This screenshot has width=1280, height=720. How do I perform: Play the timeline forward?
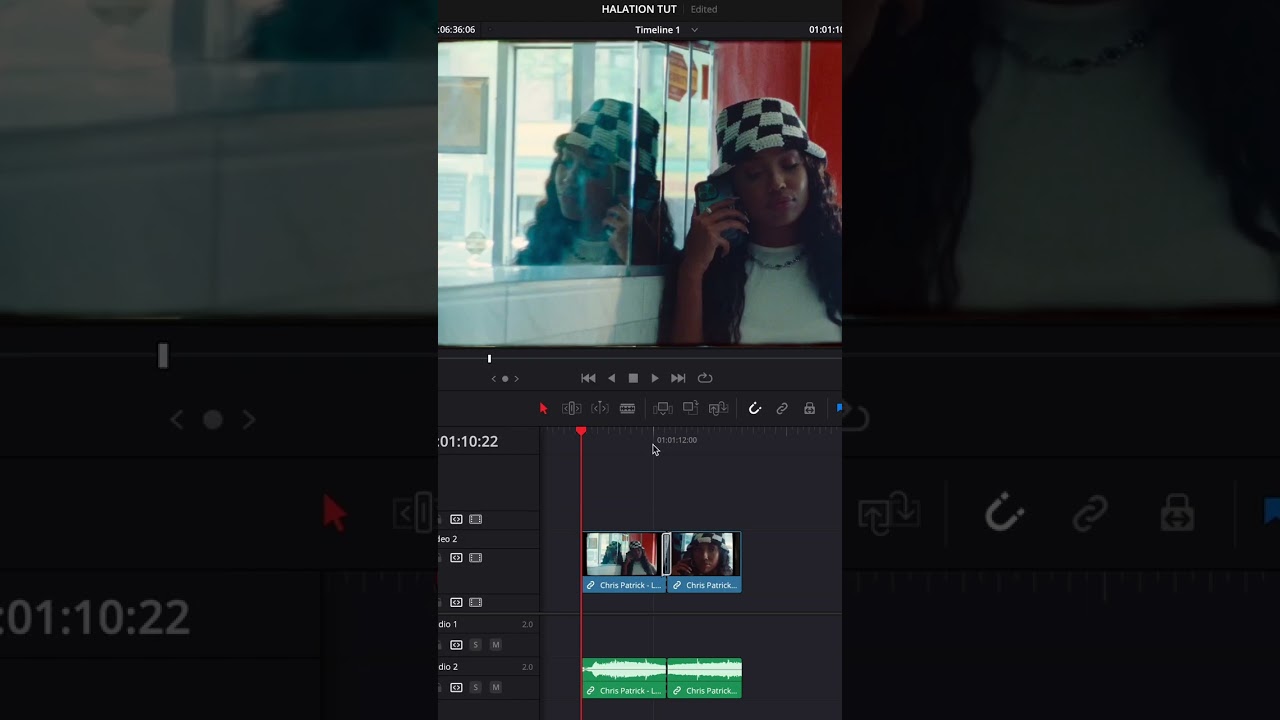pos(655,378)
